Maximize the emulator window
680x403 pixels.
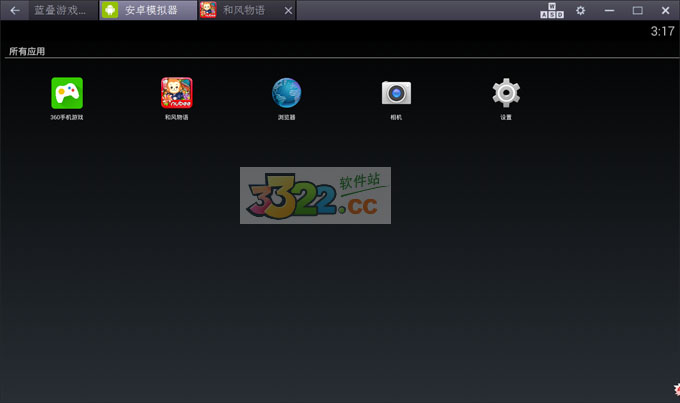coord(638,10)
